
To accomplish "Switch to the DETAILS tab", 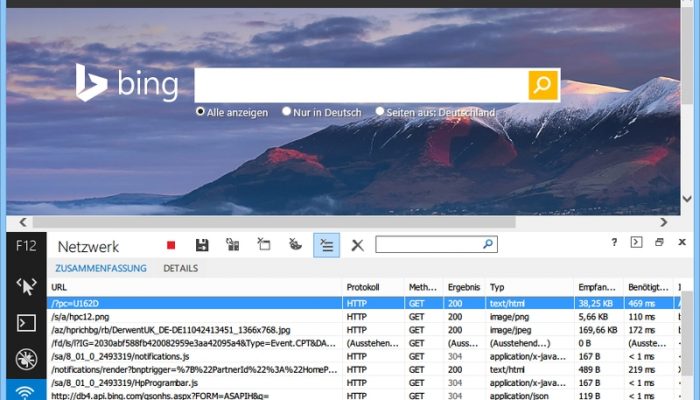I will pos(180,268).
